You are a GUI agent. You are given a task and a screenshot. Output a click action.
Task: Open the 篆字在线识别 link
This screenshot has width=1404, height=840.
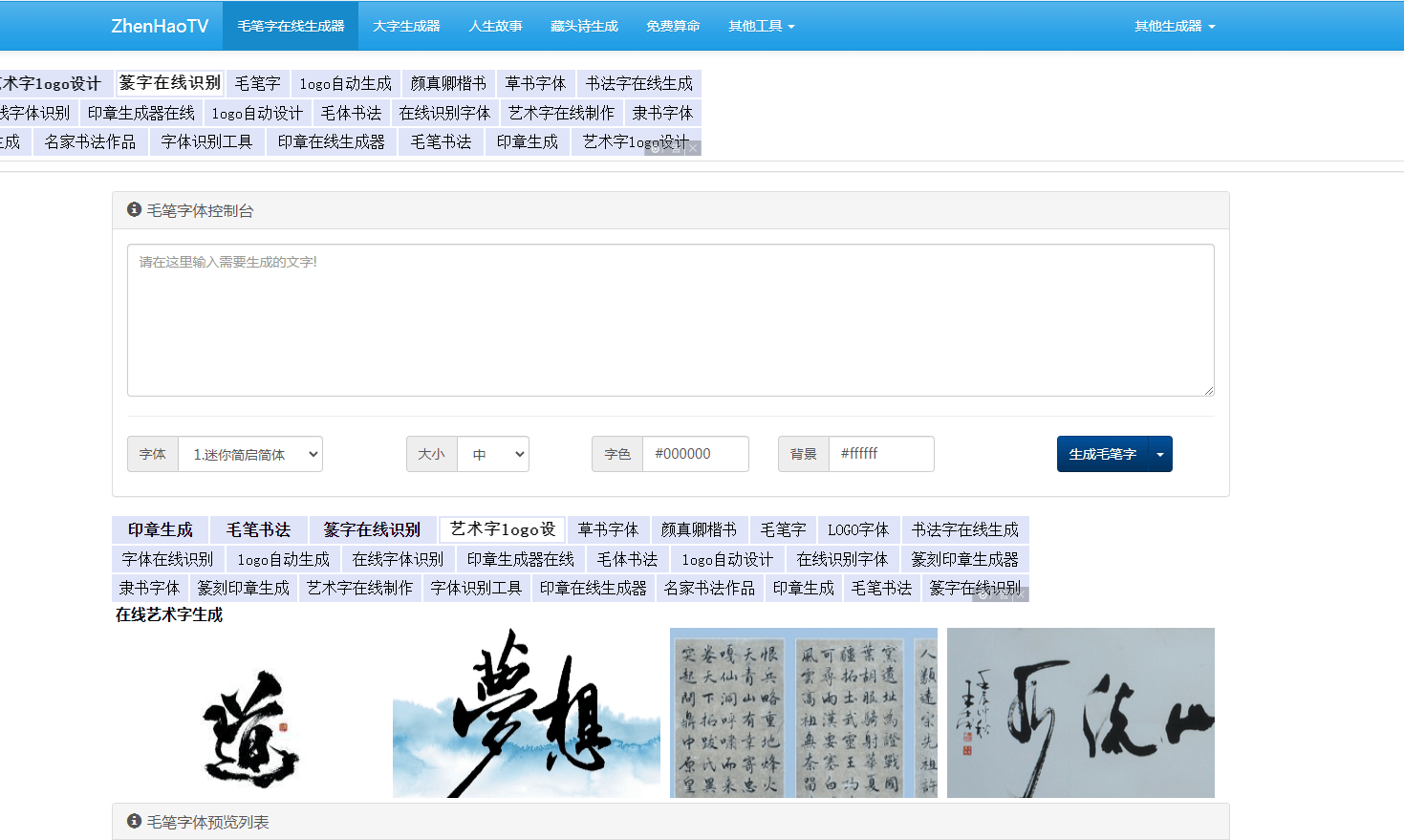[373, 530]
